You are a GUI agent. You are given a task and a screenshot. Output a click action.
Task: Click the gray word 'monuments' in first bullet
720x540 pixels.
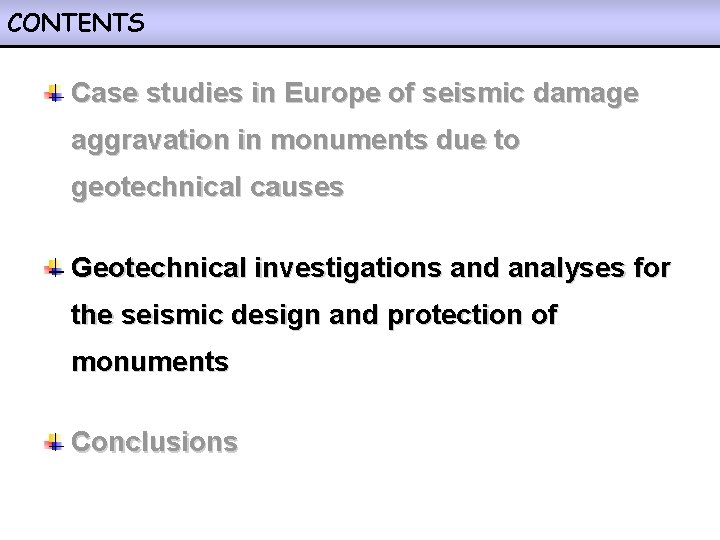point(349,141)
